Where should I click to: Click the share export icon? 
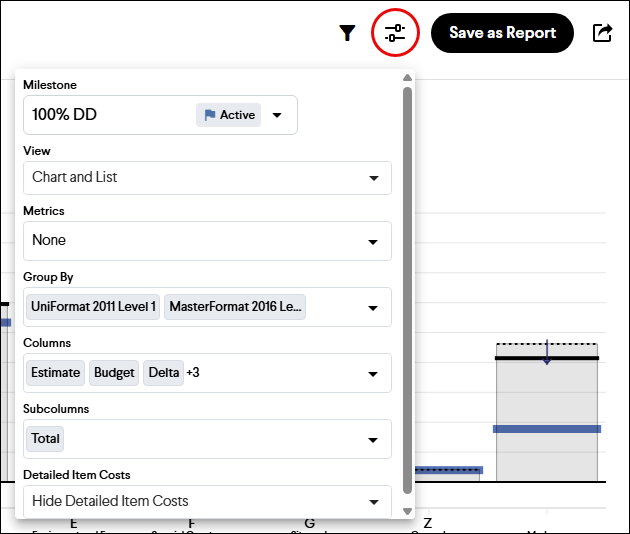coord(602,33)
